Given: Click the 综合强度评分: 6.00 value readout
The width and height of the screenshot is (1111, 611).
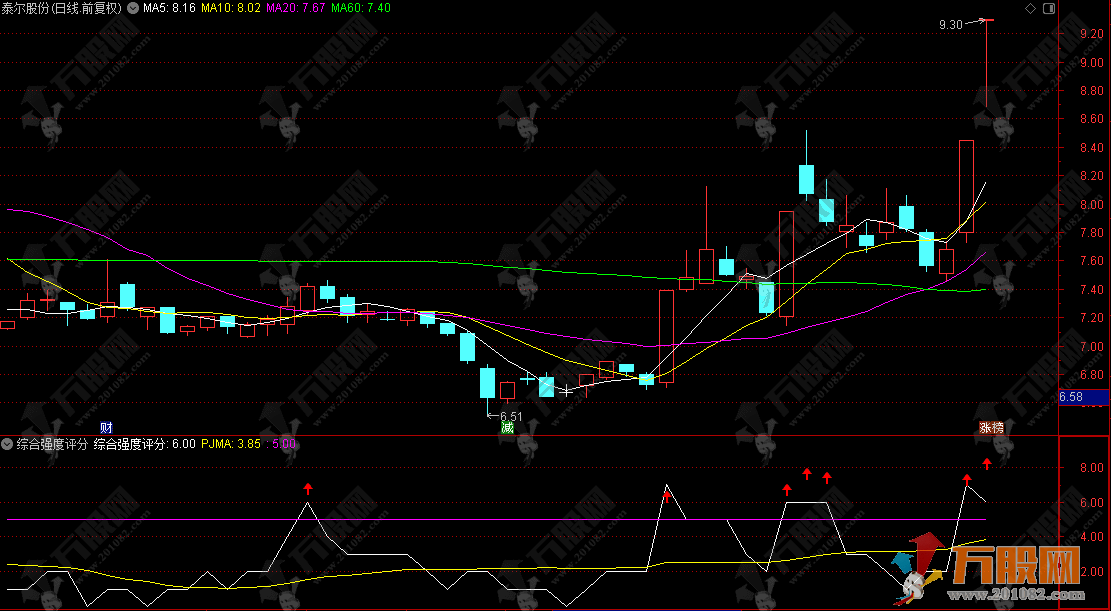Looking at the screenshot, I should 145,444.
